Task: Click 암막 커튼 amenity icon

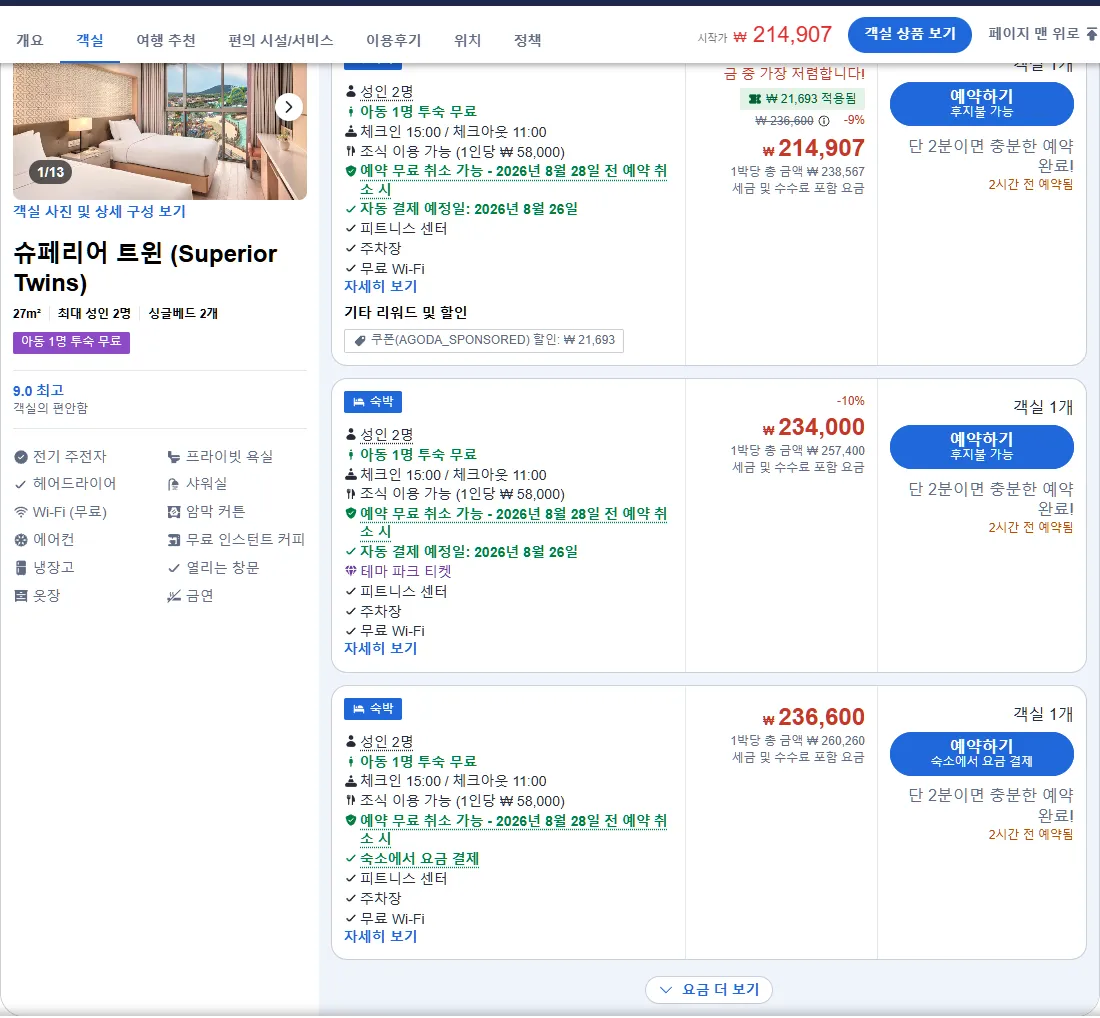Action: point(173,512)
